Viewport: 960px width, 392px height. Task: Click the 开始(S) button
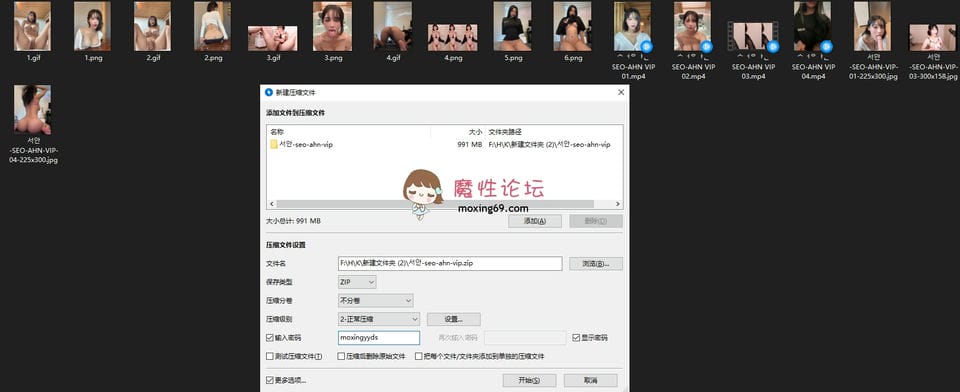point(529,380)
